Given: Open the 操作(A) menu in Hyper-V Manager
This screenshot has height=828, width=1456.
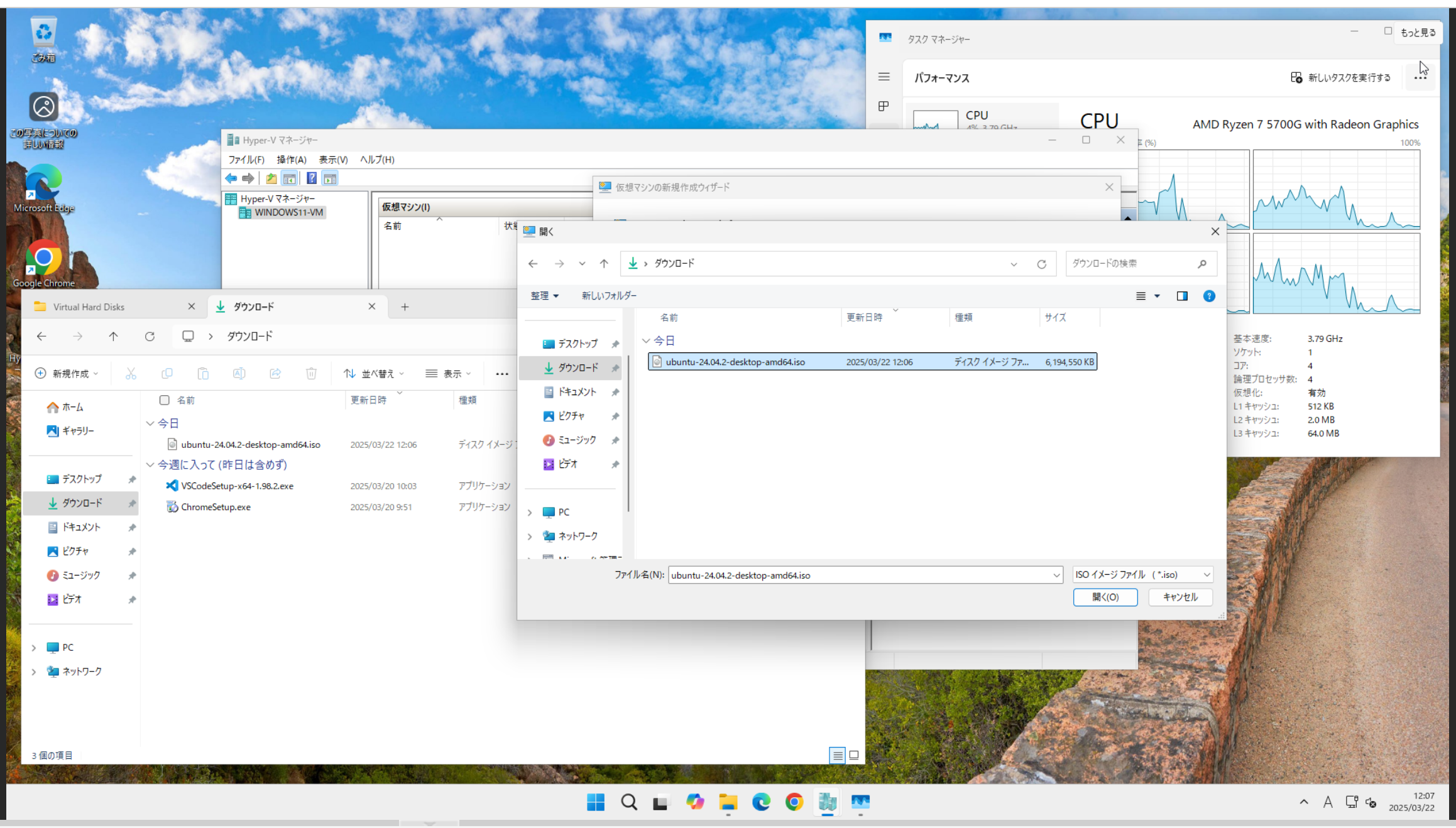Looking at the screenshot, I should [292, 160].
